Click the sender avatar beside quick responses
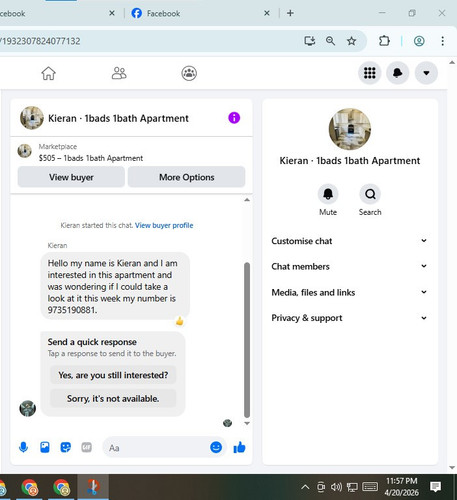The image size is (457, 500). click(28, 408)
